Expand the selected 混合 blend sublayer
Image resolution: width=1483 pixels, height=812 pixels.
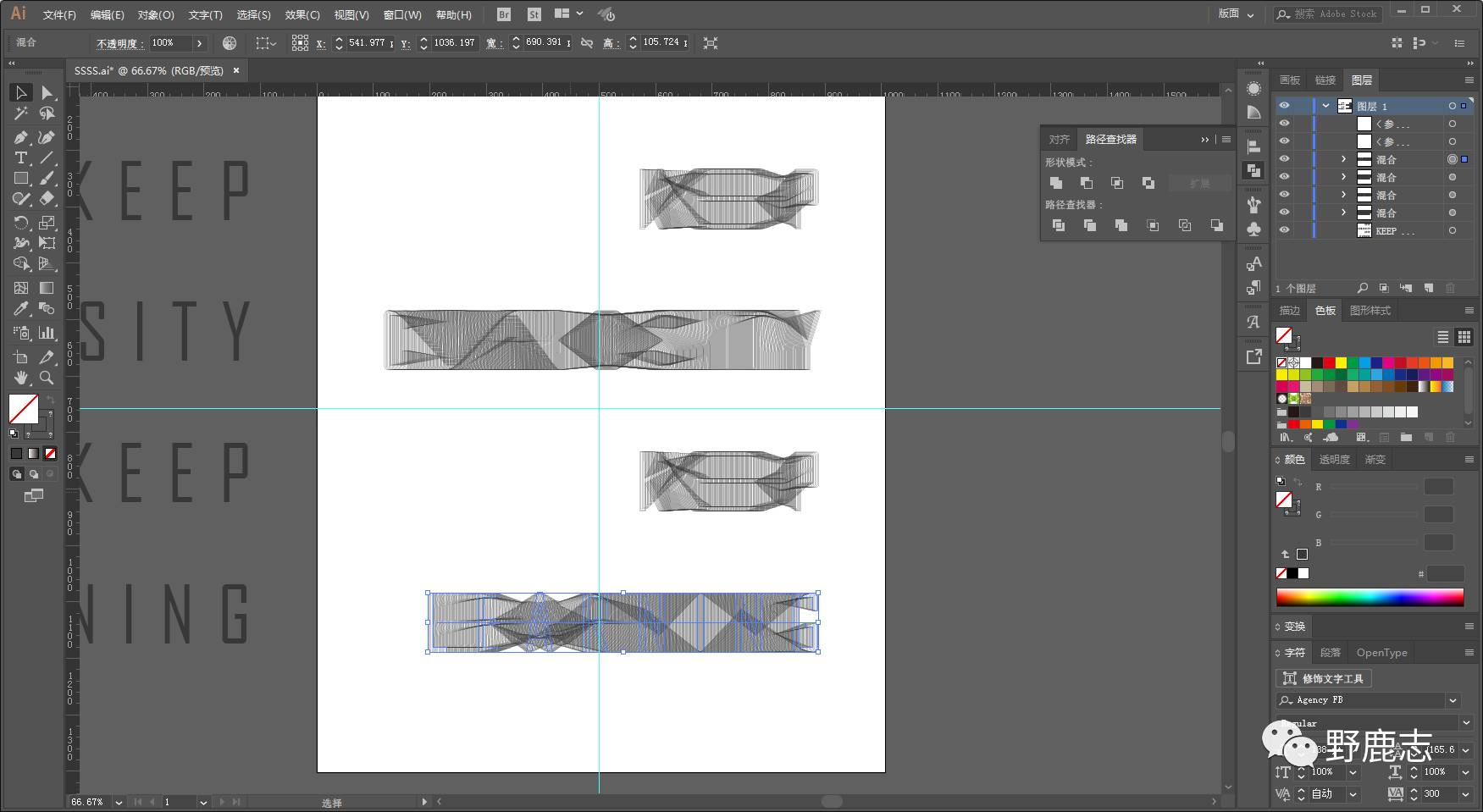pos(1343,159)
